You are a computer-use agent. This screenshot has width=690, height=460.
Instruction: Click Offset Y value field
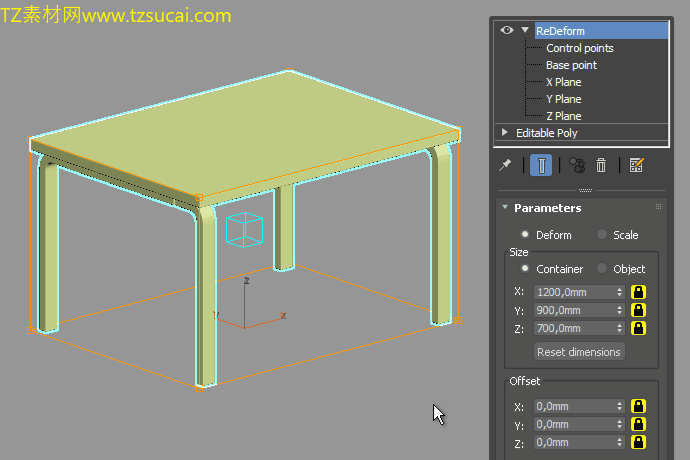coord(574,424)
